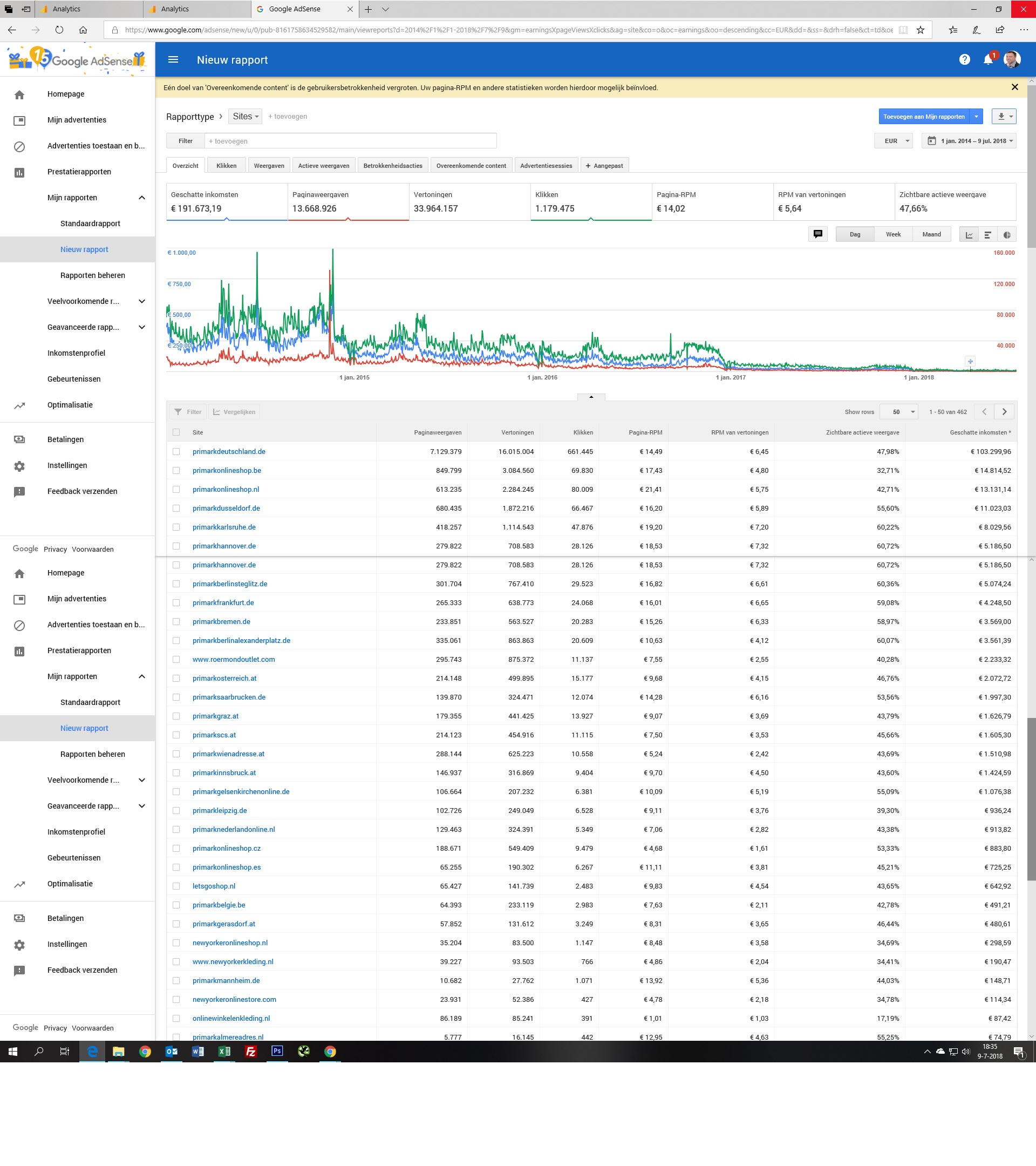Sort table by Geschatte inkomsten column
The height and width of the screenshot is (1166, 1036).
click(x=980, y=432)
